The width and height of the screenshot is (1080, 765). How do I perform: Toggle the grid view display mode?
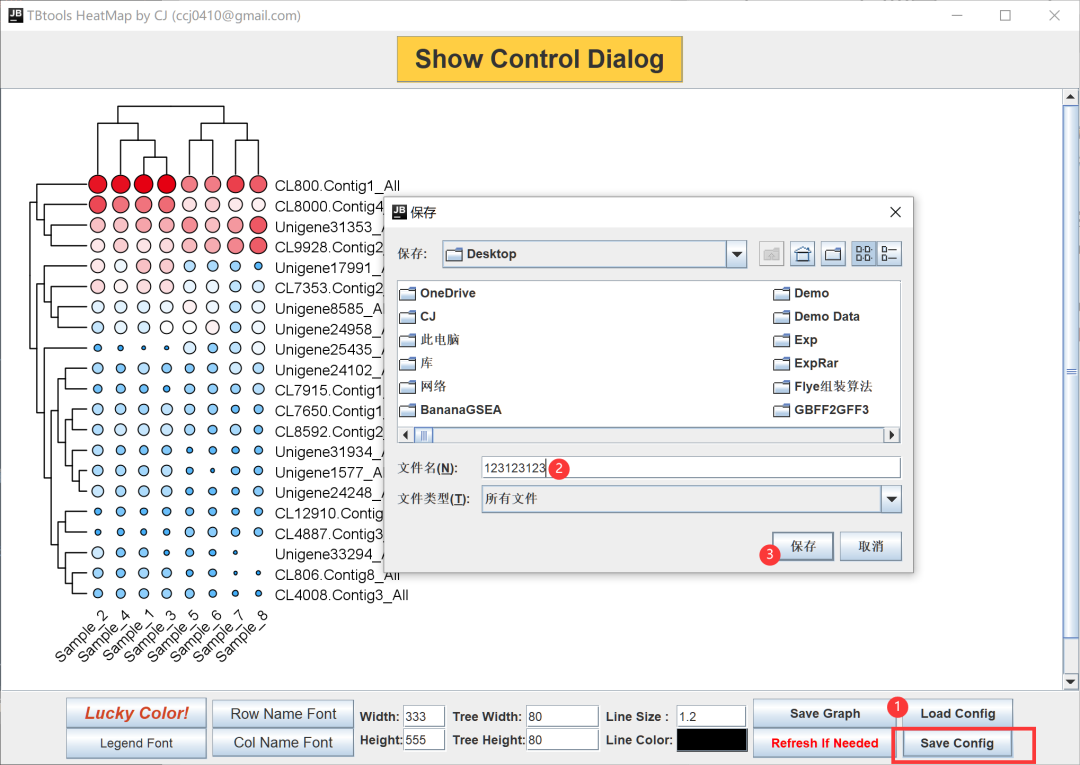[863, 253]
